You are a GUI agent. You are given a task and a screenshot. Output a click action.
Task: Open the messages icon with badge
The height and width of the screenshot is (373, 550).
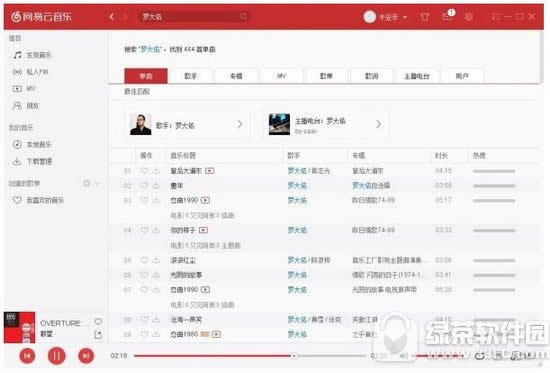448,15
